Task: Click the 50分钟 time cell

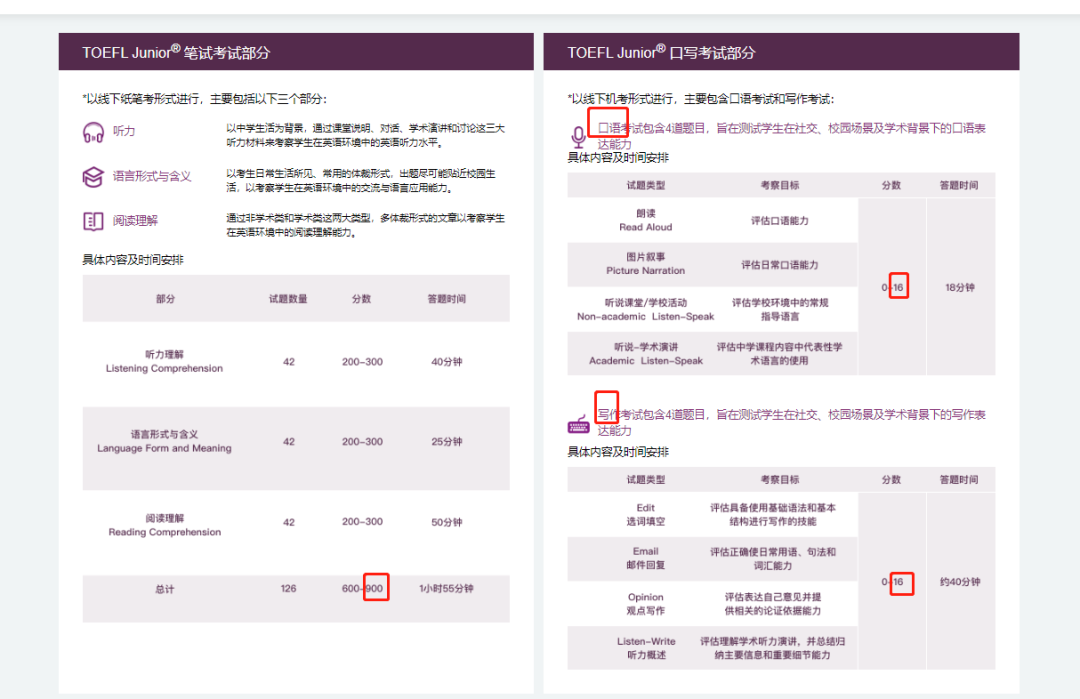Action: 446,522
